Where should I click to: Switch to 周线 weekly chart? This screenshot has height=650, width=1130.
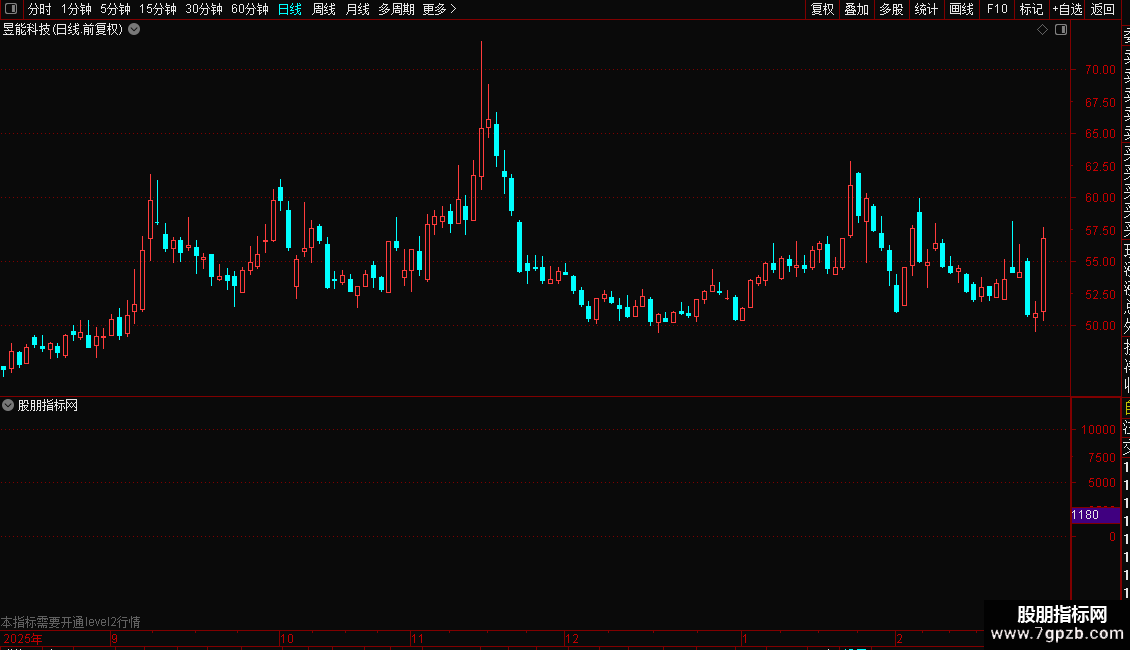324,9
